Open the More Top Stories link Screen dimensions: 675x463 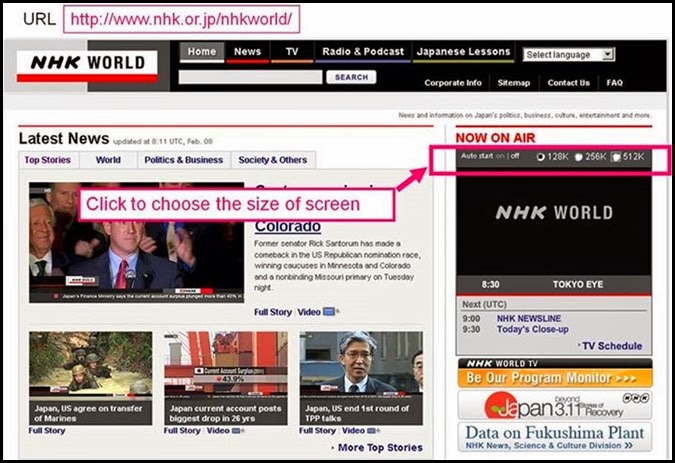coord(380,448)
